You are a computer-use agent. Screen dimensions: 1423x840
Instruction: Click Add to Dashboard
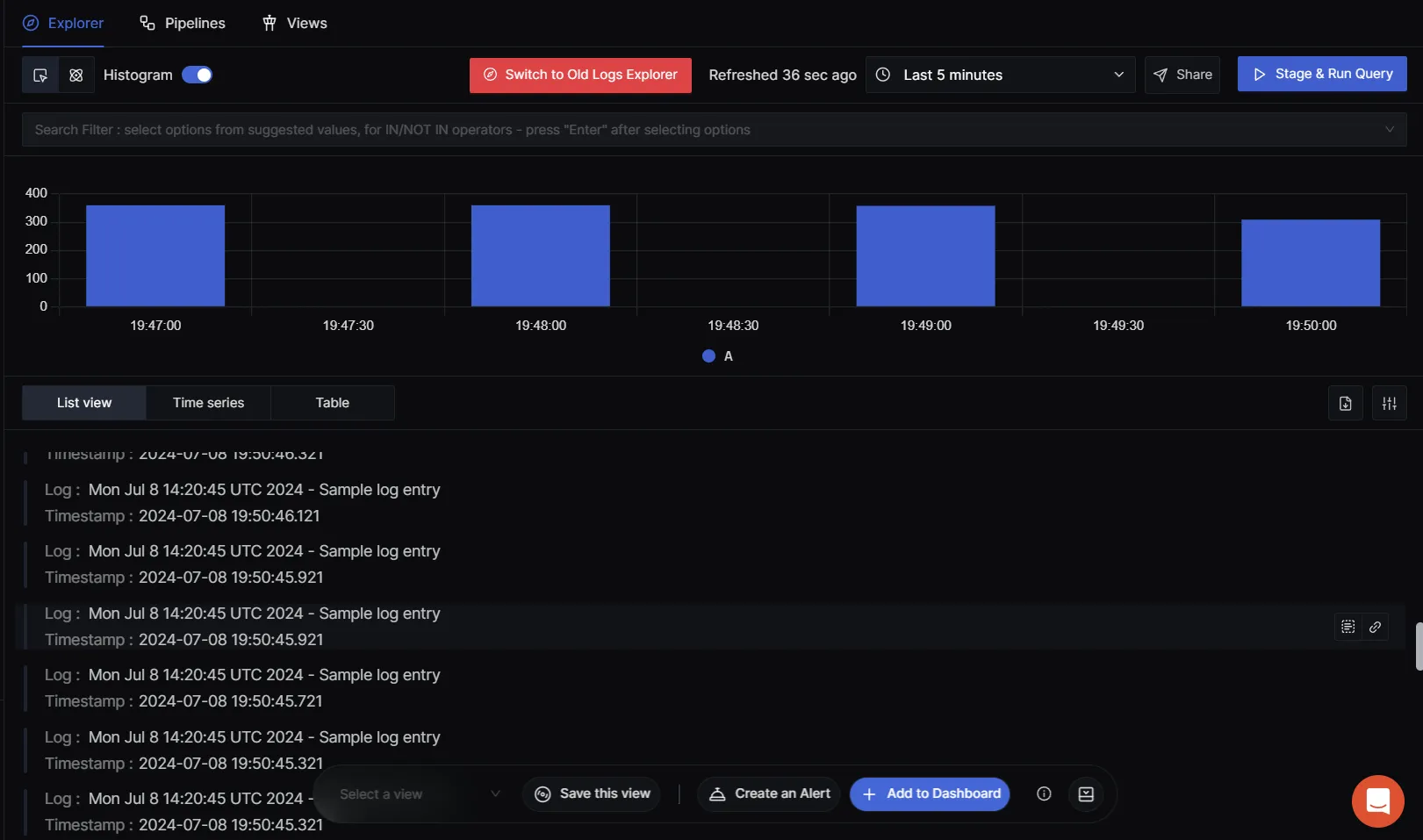coord(930,794)
